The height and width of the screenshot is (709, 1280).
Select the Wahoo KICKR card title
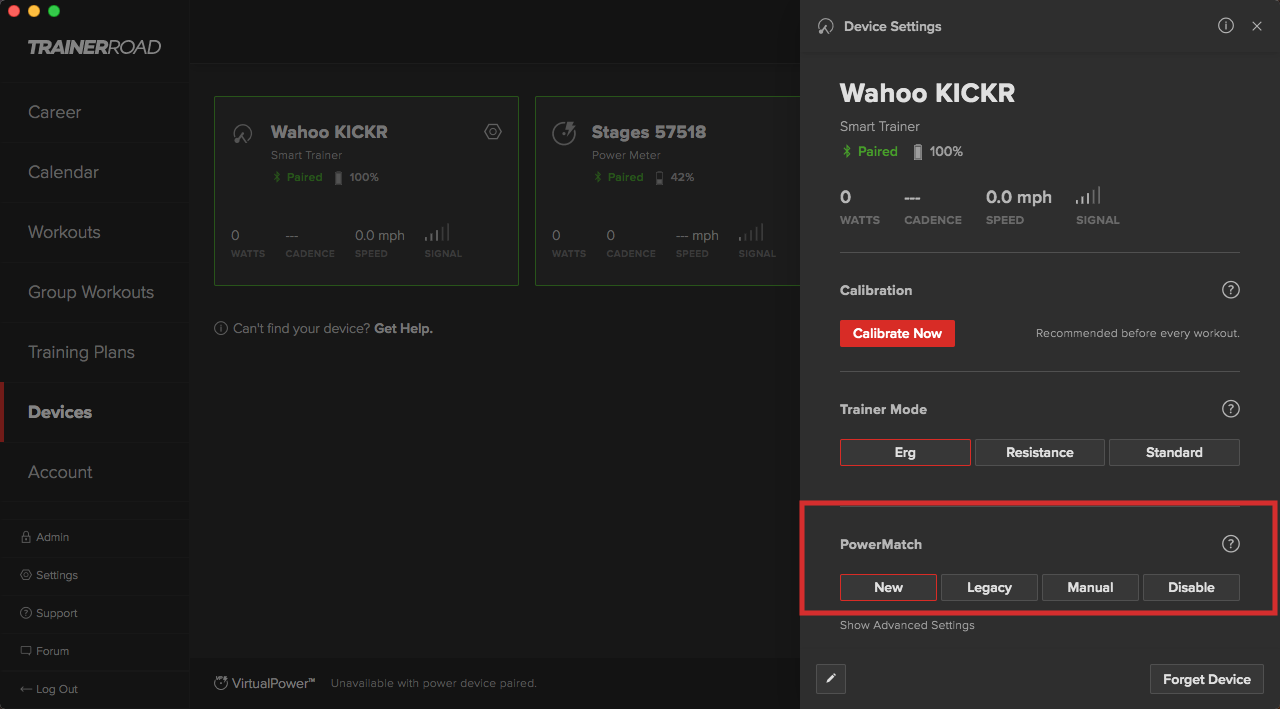coord(329,132)
